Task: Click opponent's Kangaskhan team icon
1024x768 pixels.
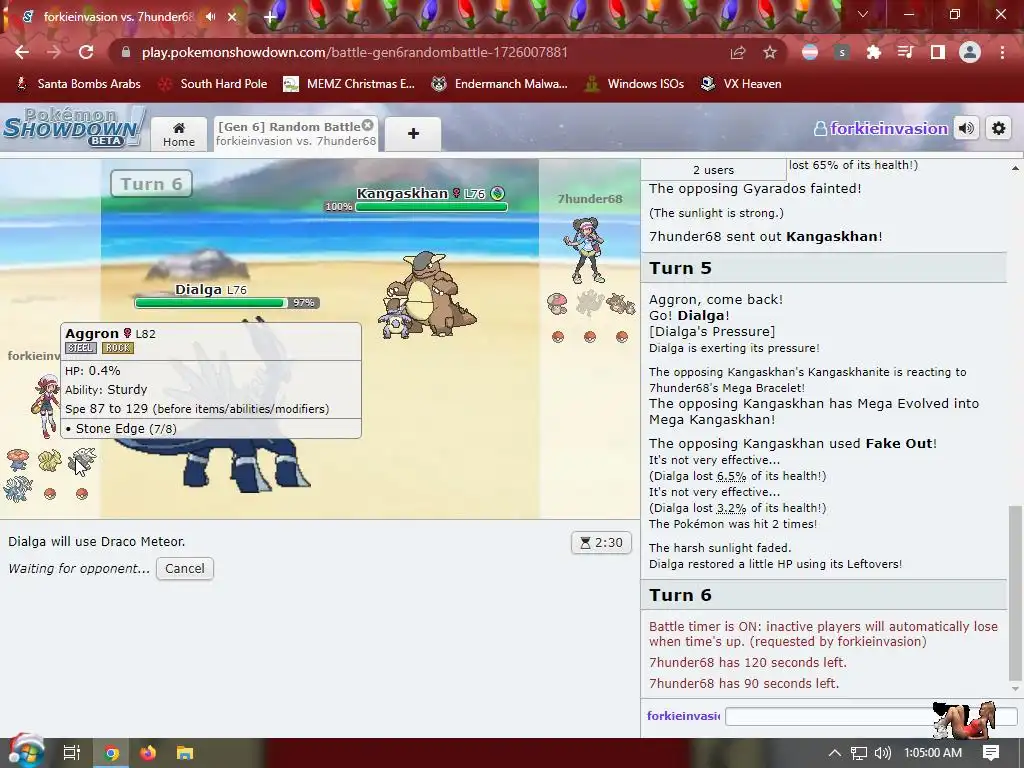Action: coord(620,304)
